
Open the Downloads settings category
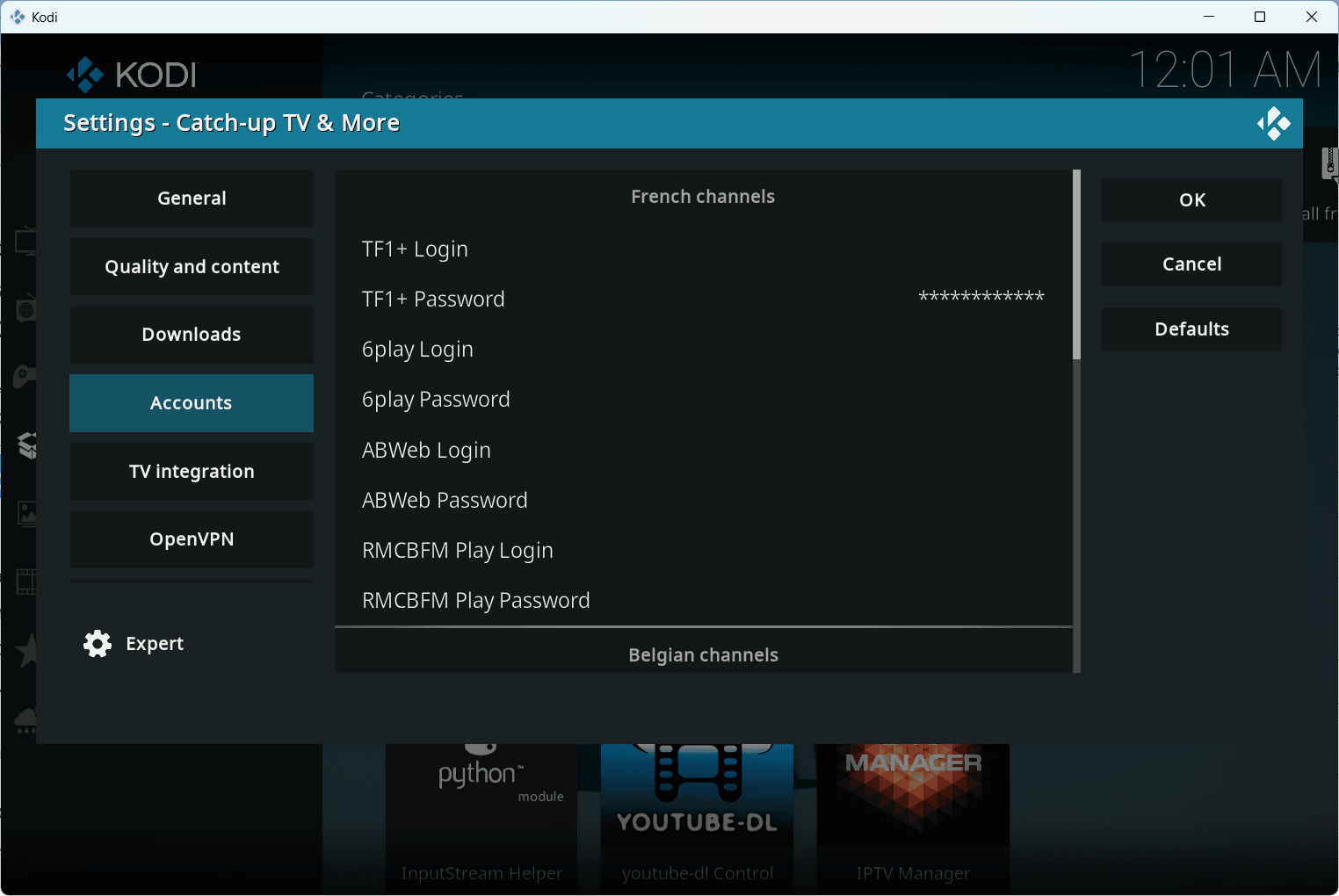tap(192, 335)
